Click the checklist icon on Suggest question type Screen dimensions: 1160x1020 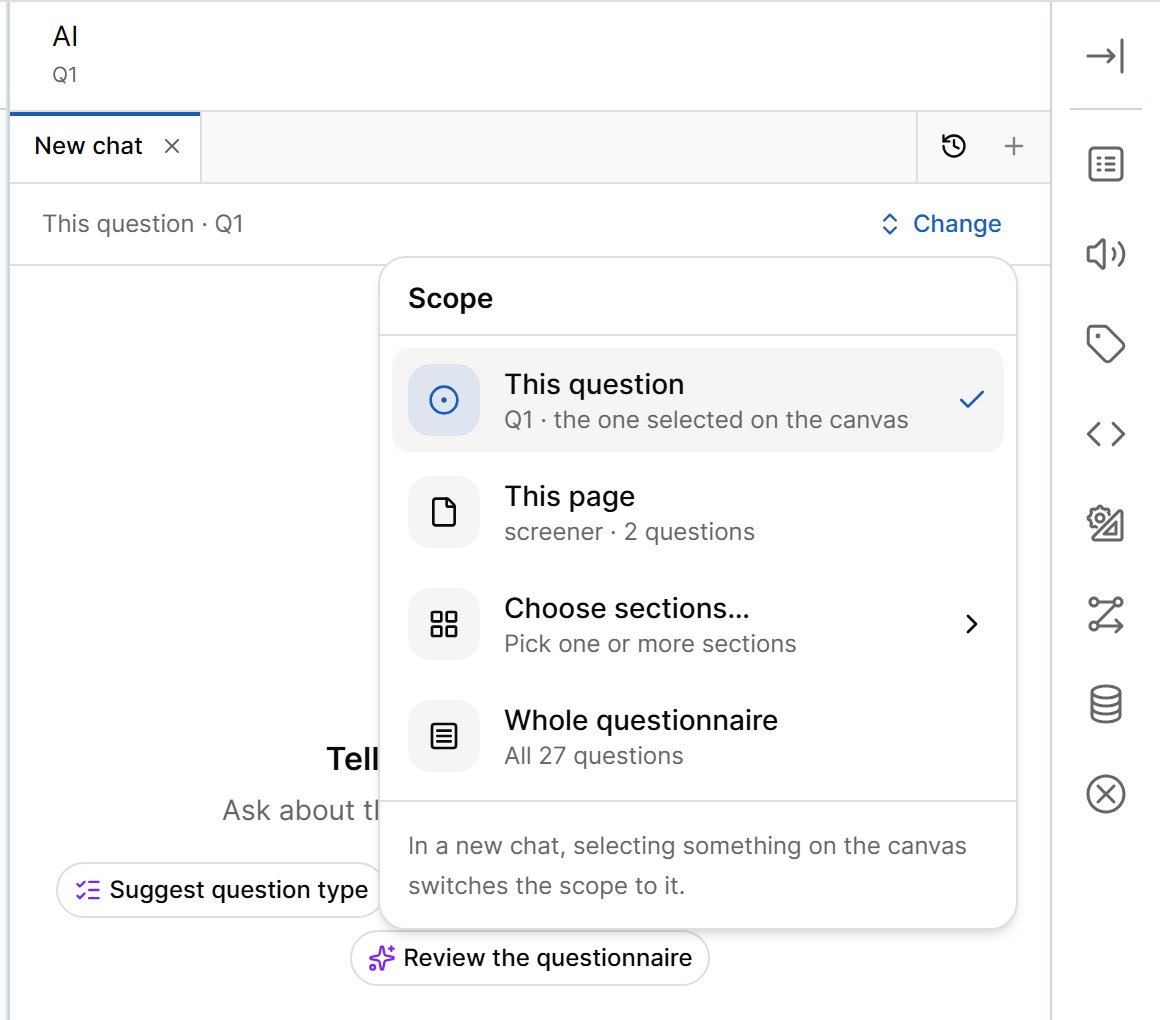88,890
